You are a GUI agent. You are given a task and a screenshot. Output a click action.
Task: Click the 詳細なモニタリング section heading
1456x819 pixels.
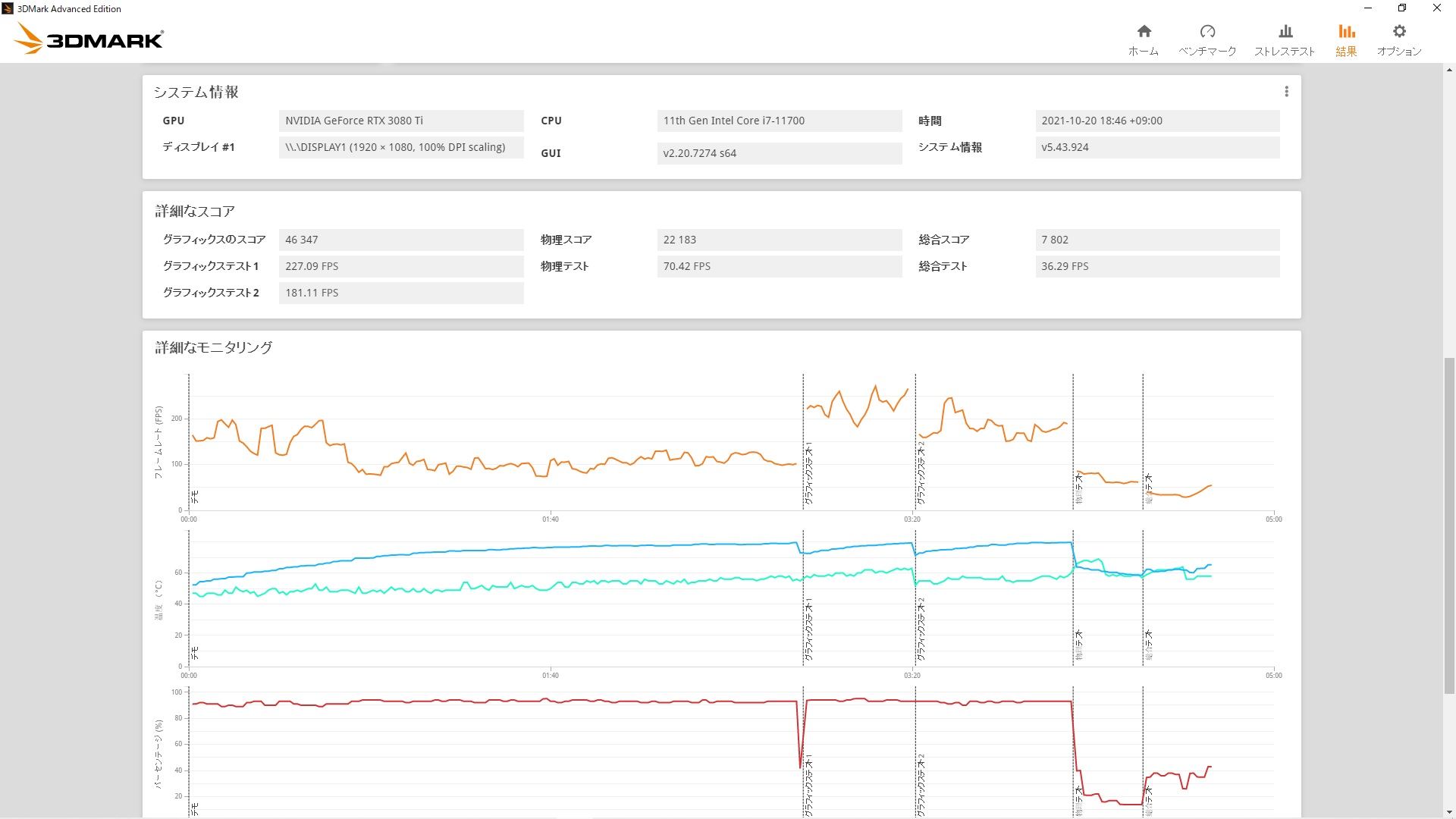(x=213, y=347)
